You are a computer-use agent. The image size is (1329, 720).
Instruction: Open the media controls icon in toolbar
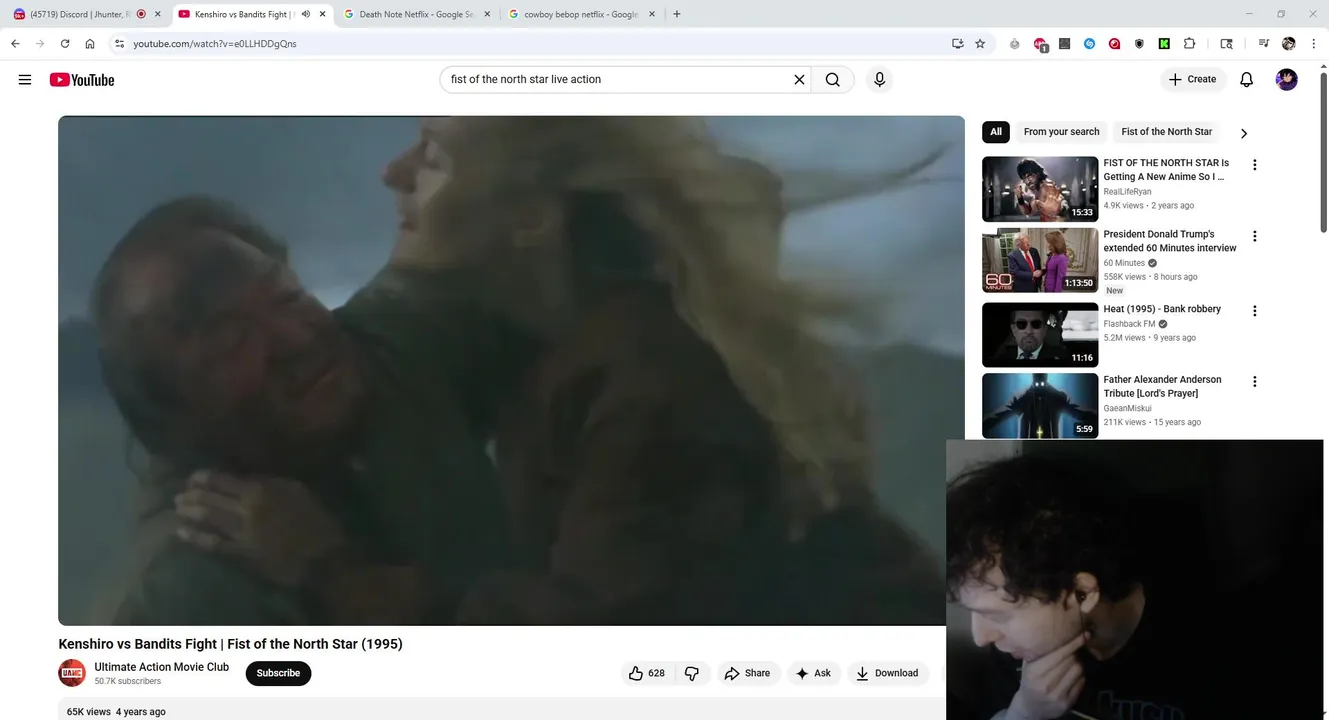[1263, 44]
